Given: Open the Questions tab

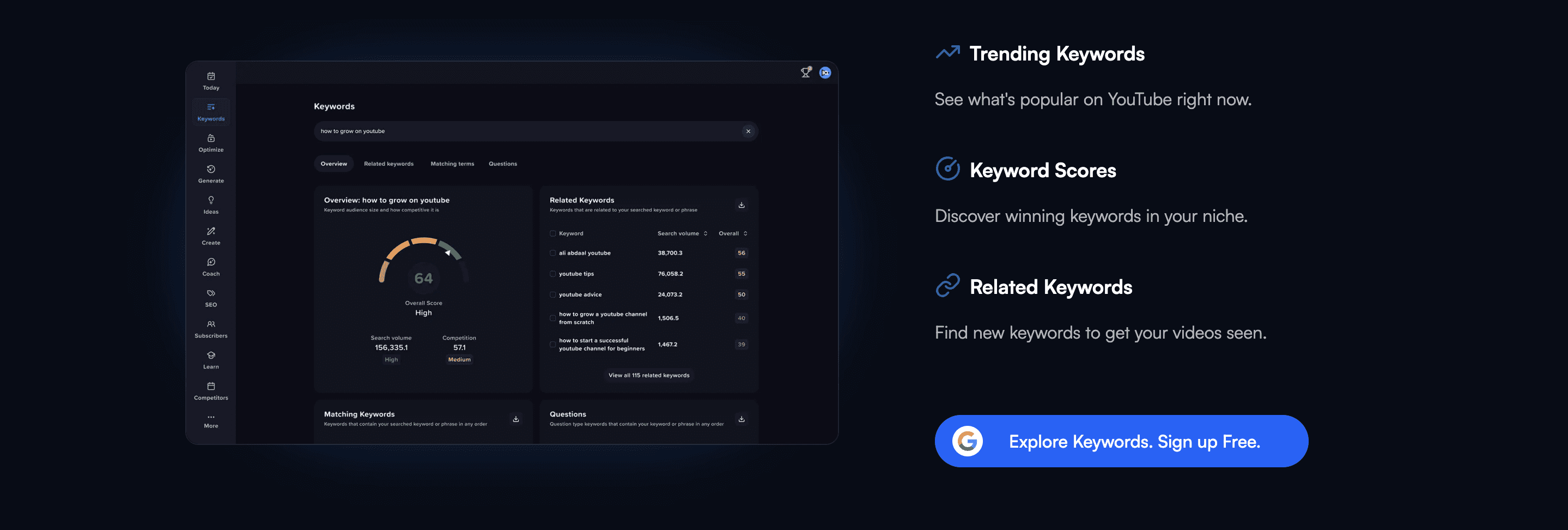Looking at the screenshot, I should tap(503, 163).
